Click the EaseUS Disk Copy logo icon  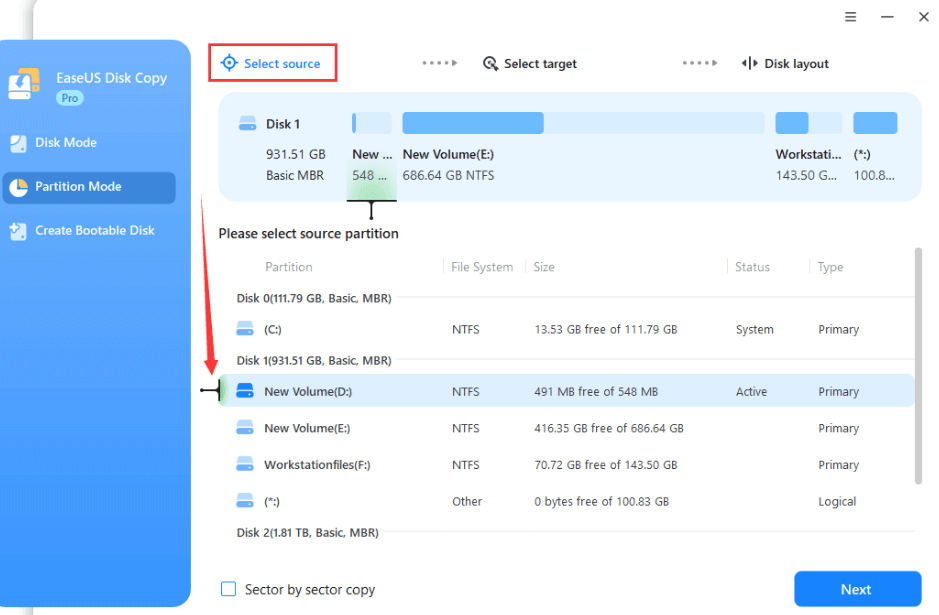click(x=24, y=84)
